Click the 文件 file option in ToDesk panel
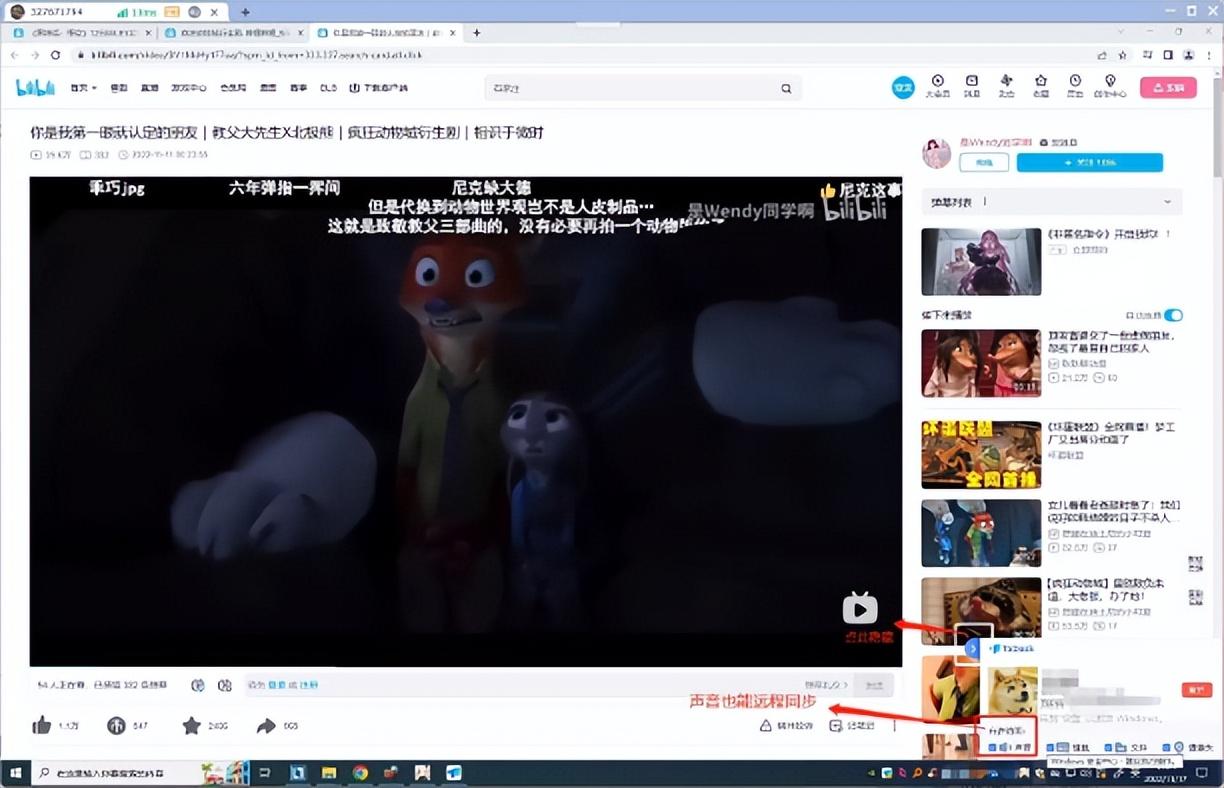Screen dimensions: 1224x788 click(1127, 747)
